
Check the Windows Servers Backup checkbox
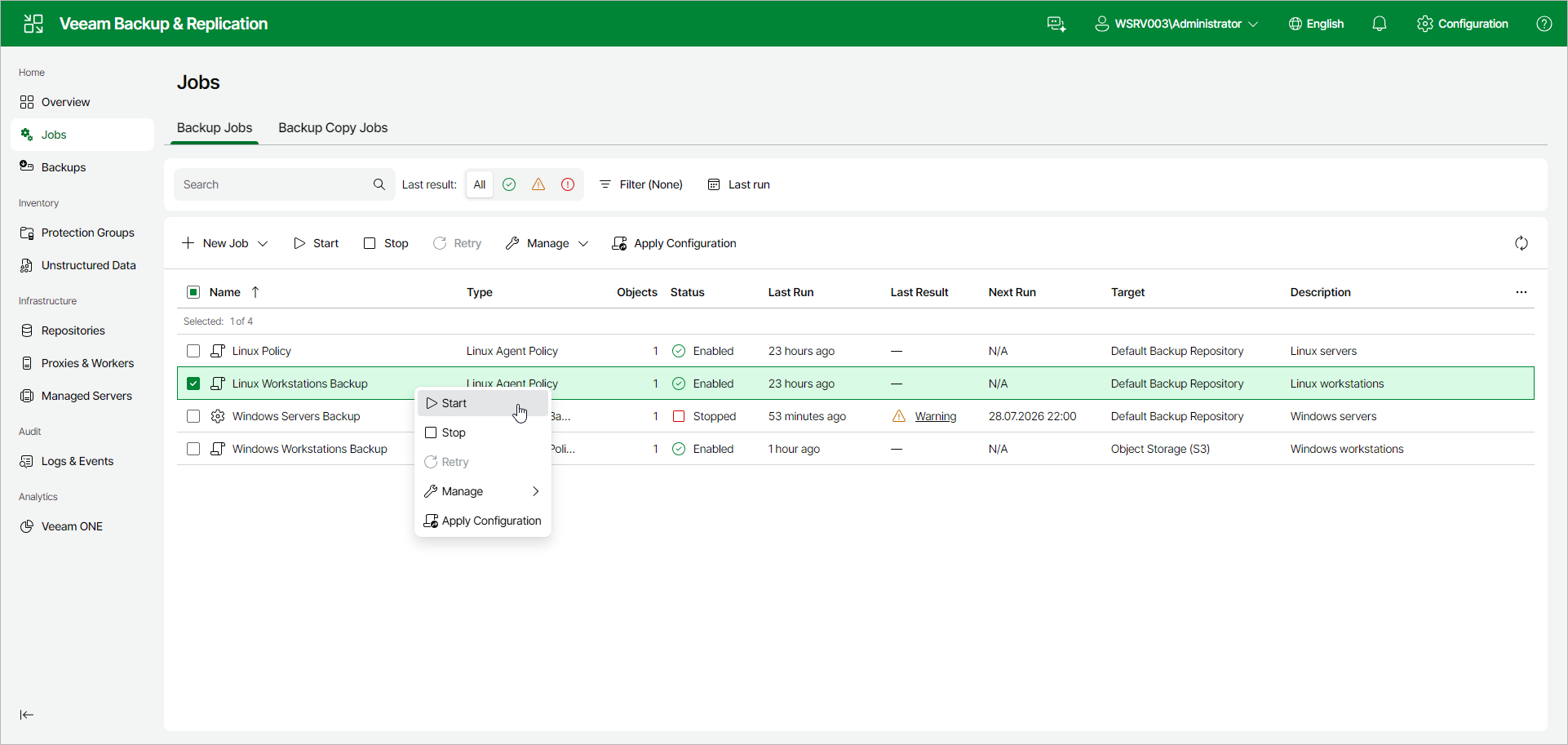tap(193, 416)
